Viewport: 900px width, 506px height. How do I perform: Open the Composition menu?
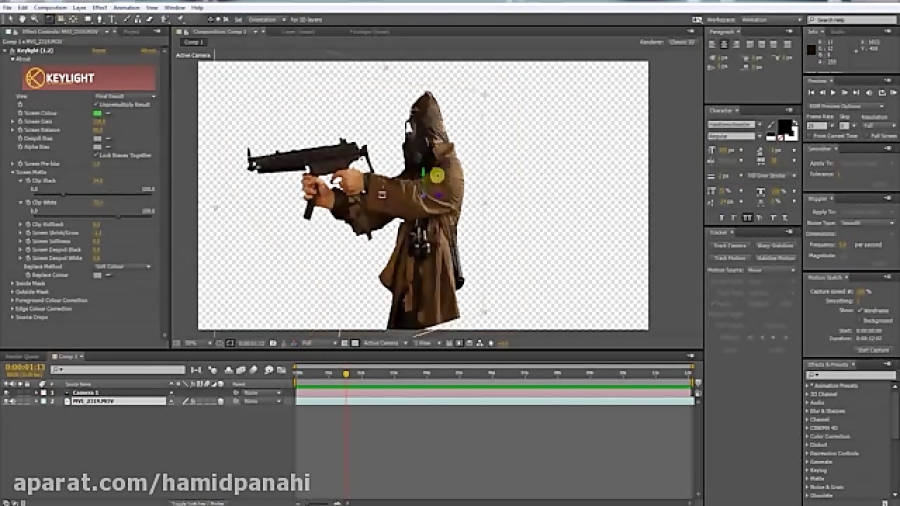pos(50,8)
